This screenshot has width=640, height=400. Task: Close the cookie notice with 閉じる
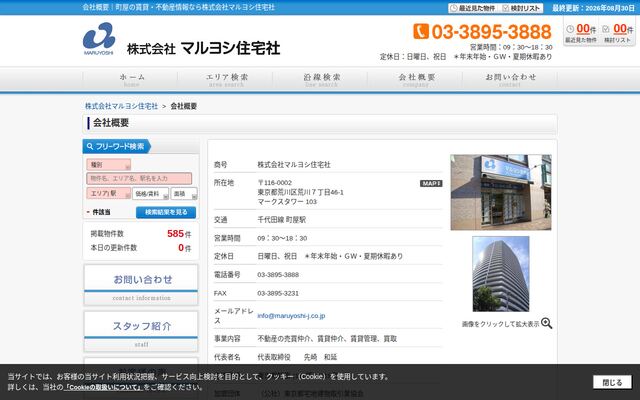pos(612,382)
